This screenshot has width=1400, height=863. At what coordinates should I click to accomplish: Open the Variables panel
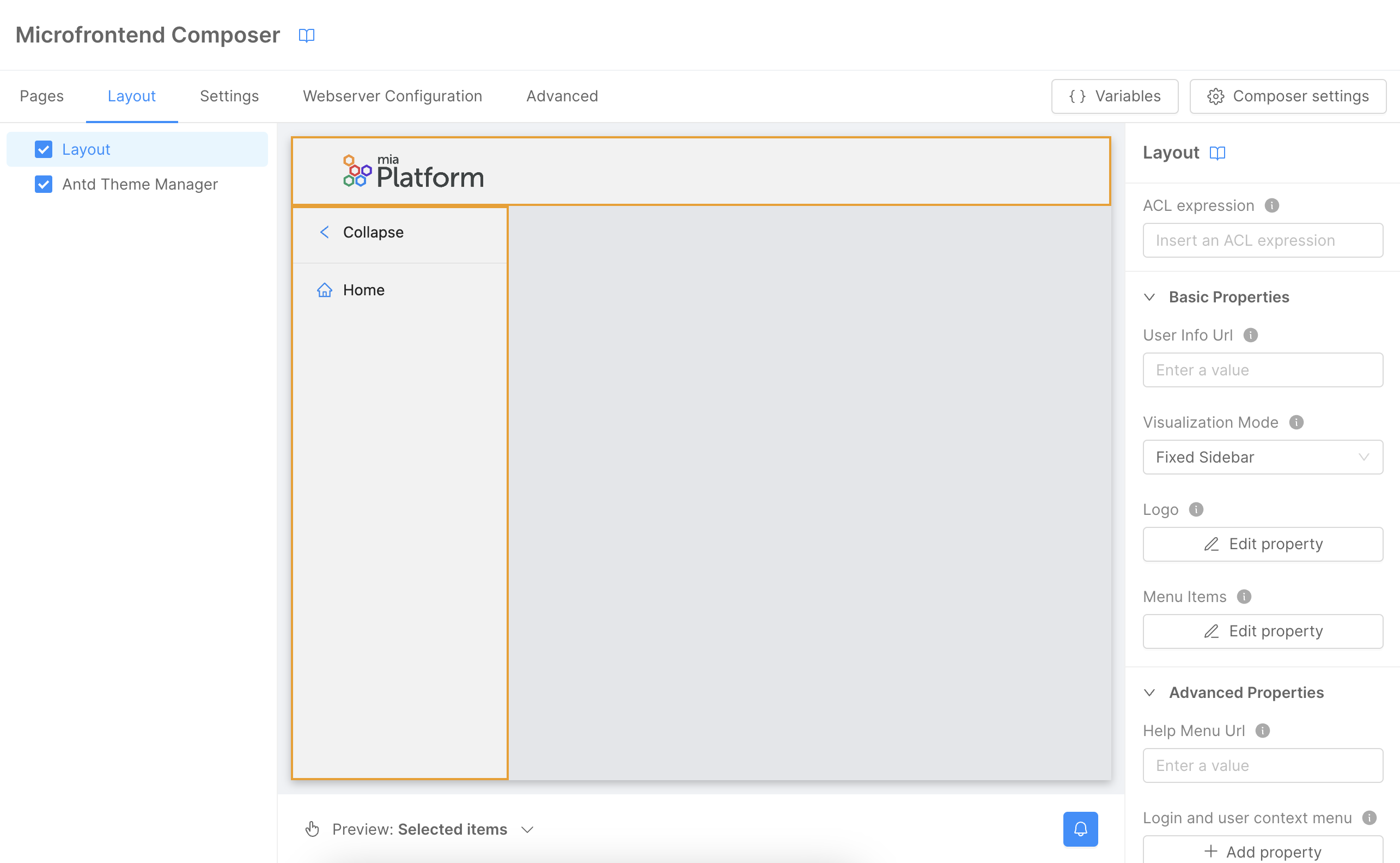1114,96
